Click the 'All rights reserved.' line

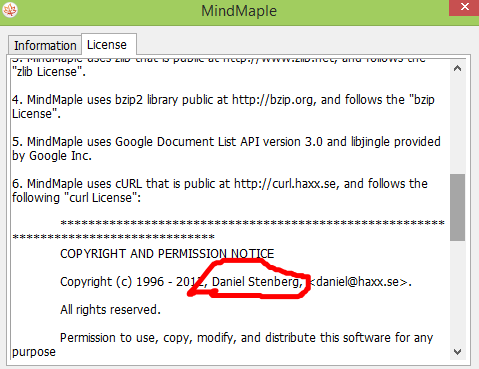coord(110,310)
